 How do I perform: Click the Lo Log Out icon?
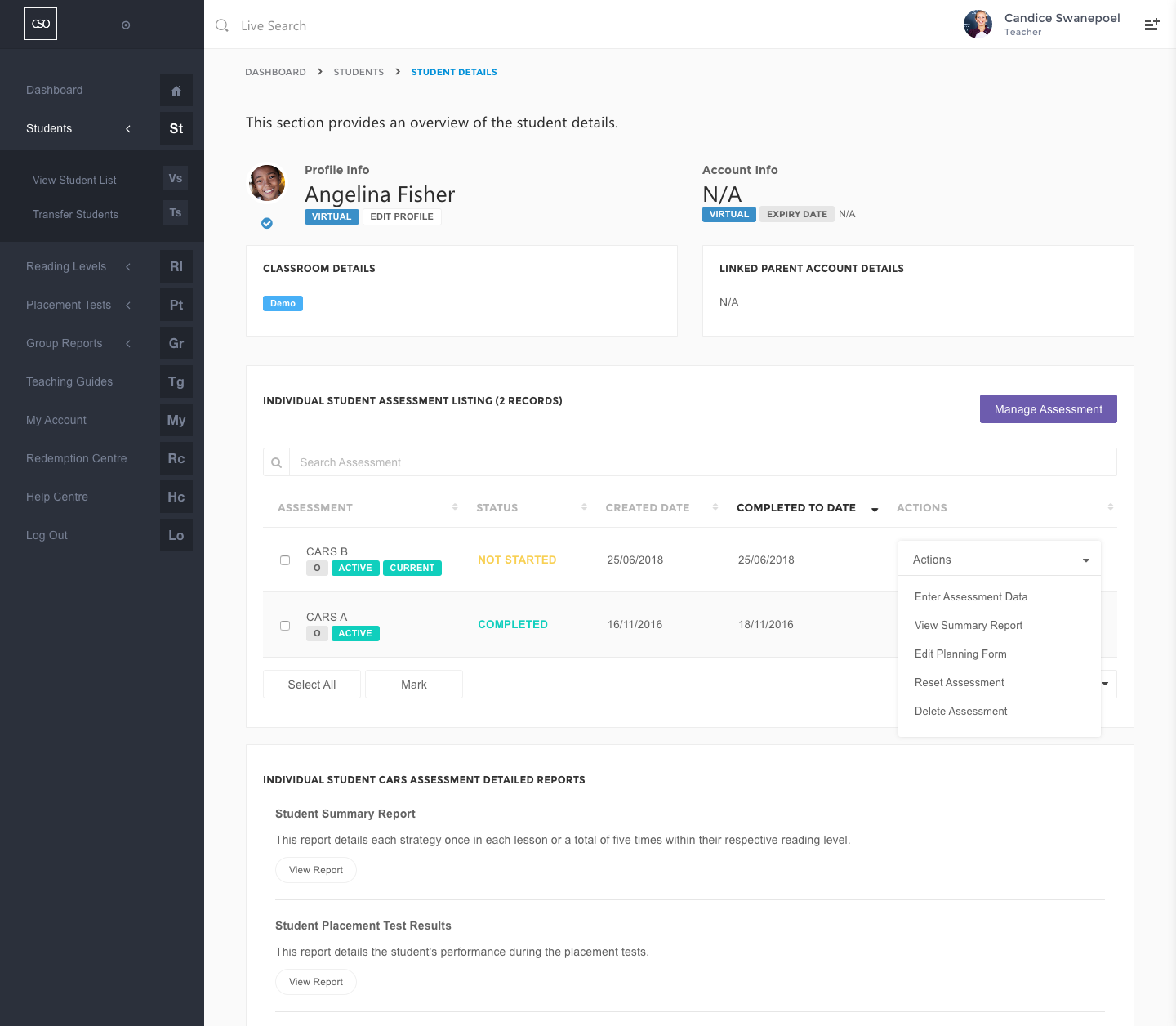[x=176, y=535]
